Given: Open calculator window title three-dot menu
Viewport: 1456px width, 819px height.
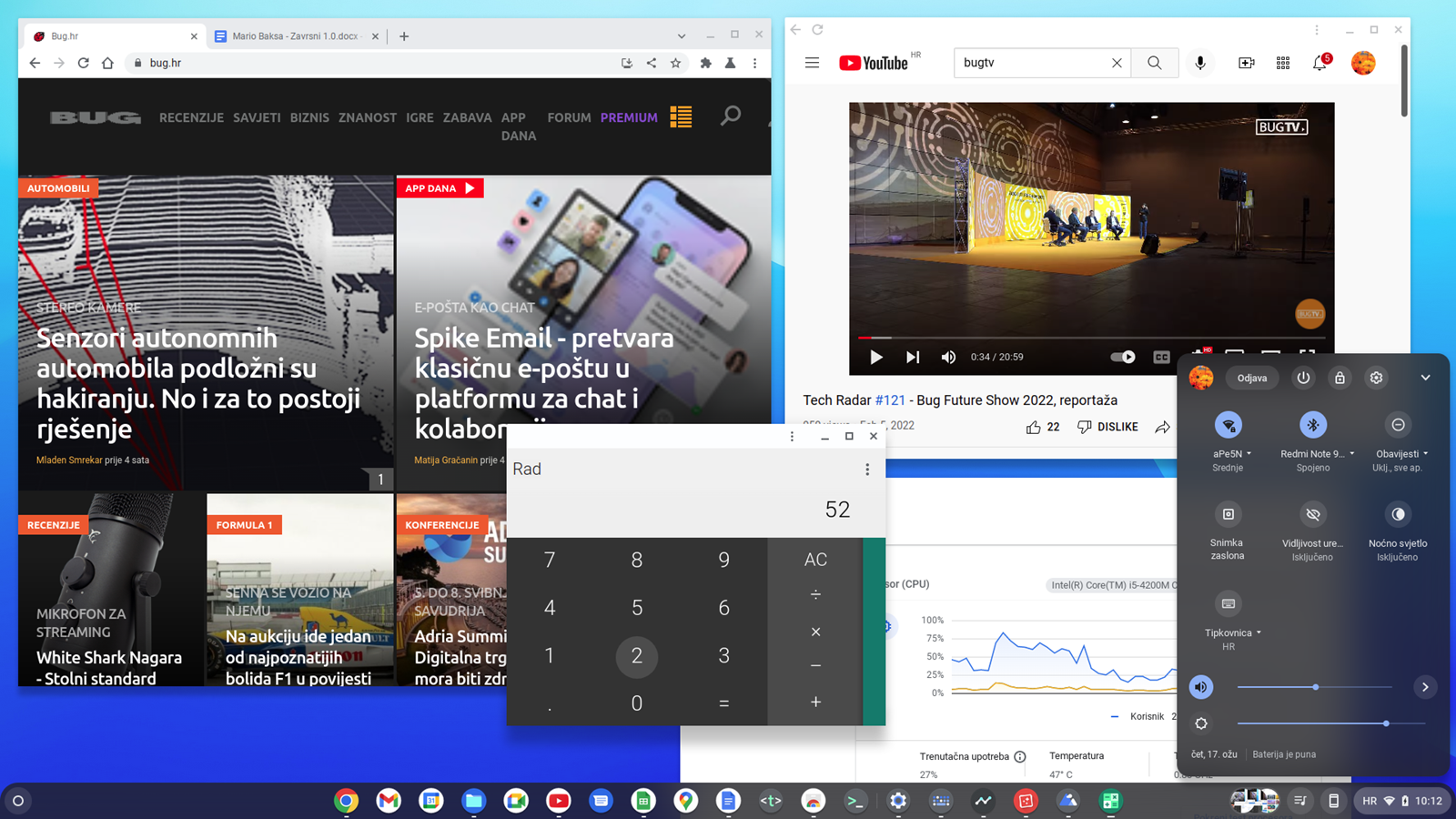Looking at the screenshot, I should point(792,437).
